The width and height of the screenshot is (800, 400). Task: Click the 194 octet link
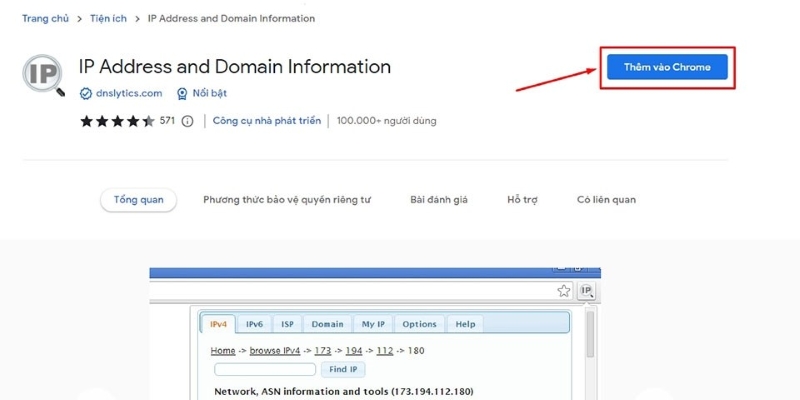[354, 351]
